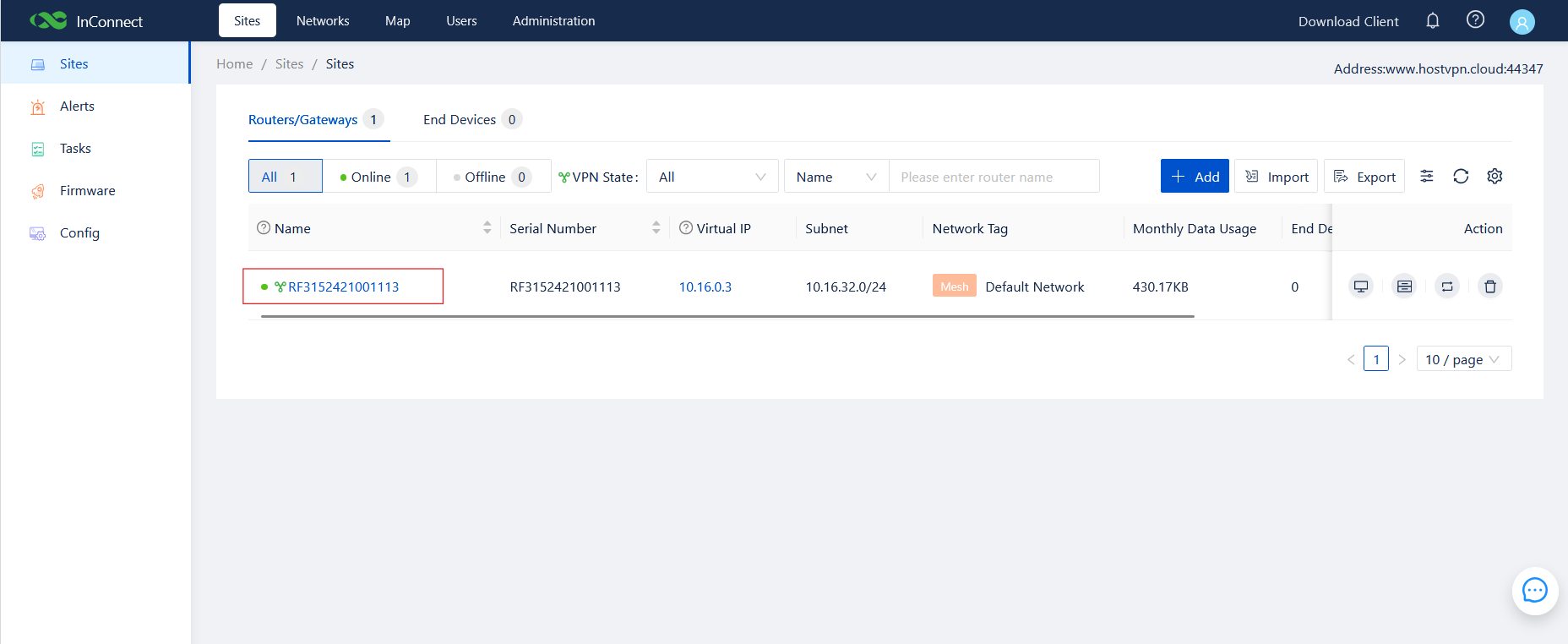Click the Serial Number column sort arrows
Viewport: 1568px width, 644px height.
point(656,227)
